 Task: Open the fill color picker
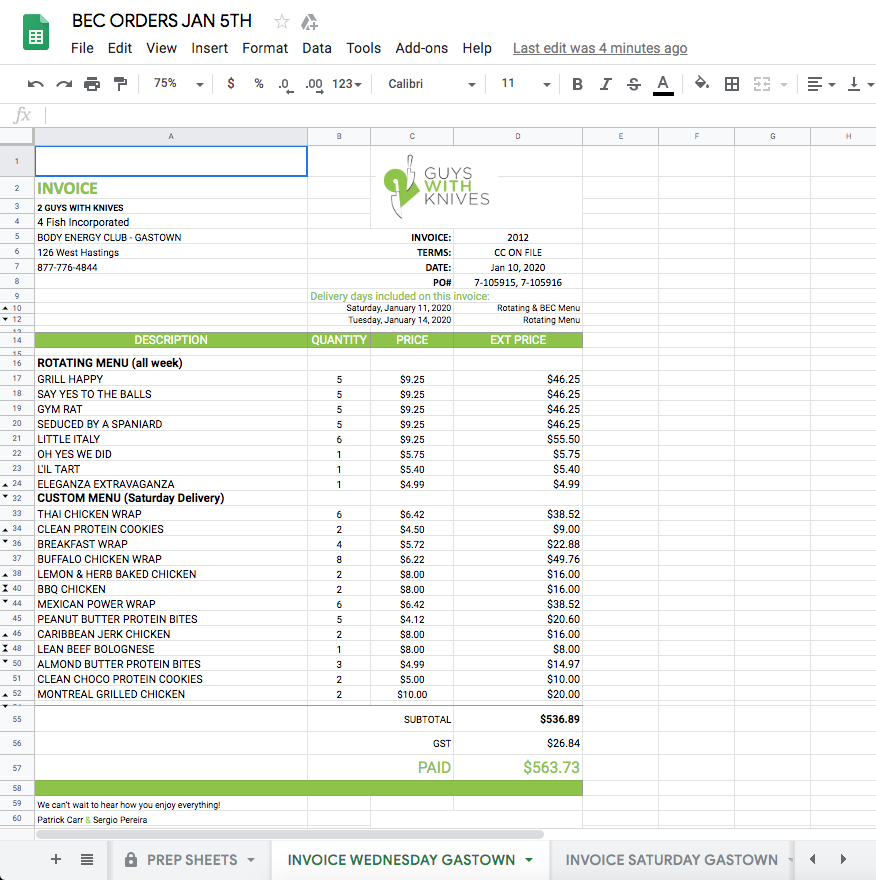[702, 84]
